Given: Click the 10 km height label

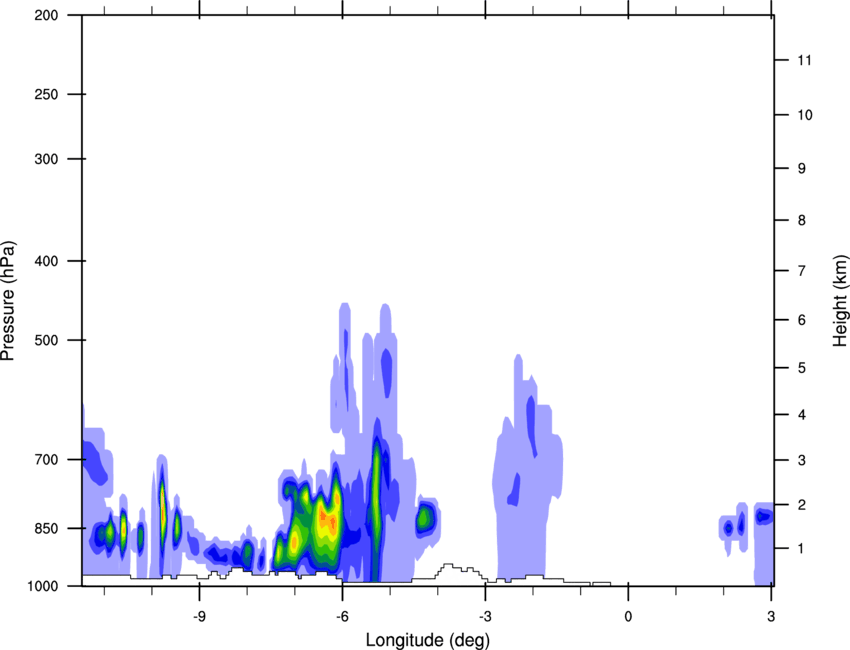Looking at the screenshot, I should pos(804,115).
